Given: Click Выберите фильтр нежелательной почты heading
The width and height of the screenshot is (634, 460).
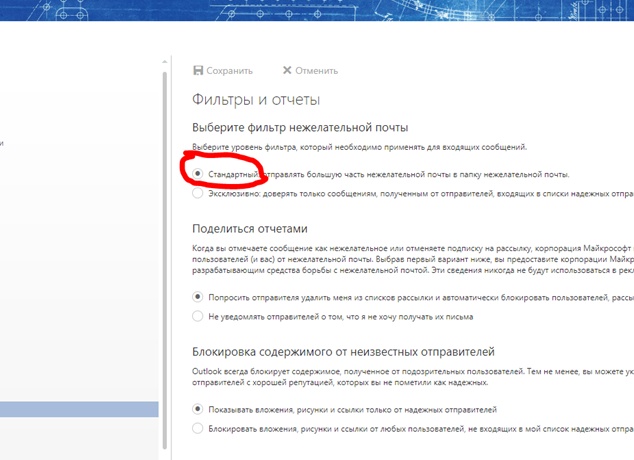Looking at the screenshot, I should (300, 128).
